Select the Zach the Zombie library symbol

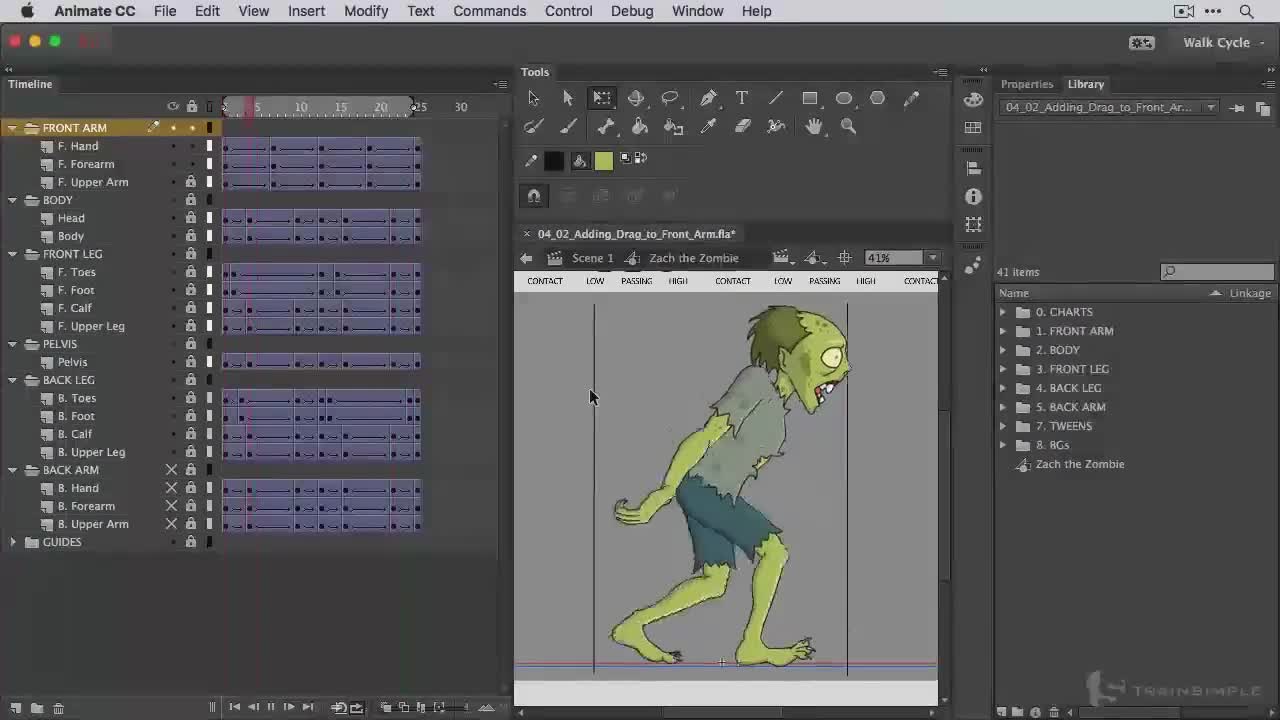tap(1079, 464)
